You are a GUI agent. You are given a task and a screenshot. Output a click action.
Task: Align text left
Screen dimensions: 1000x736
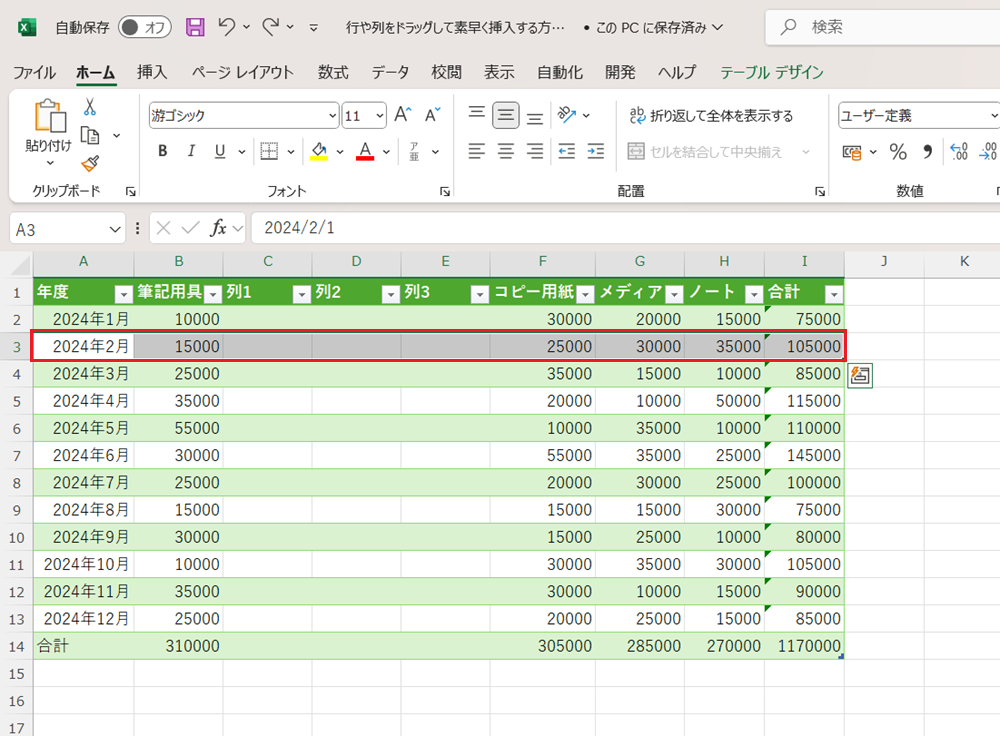[x=476, y=151]
